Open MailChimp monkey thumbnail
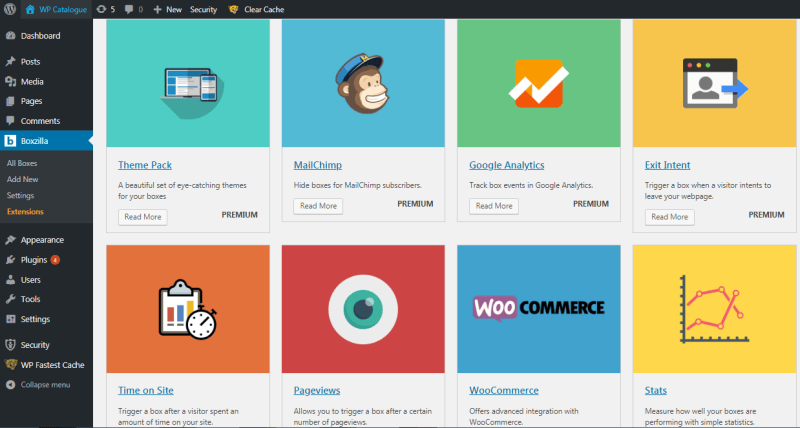 [x=363, y=83]
